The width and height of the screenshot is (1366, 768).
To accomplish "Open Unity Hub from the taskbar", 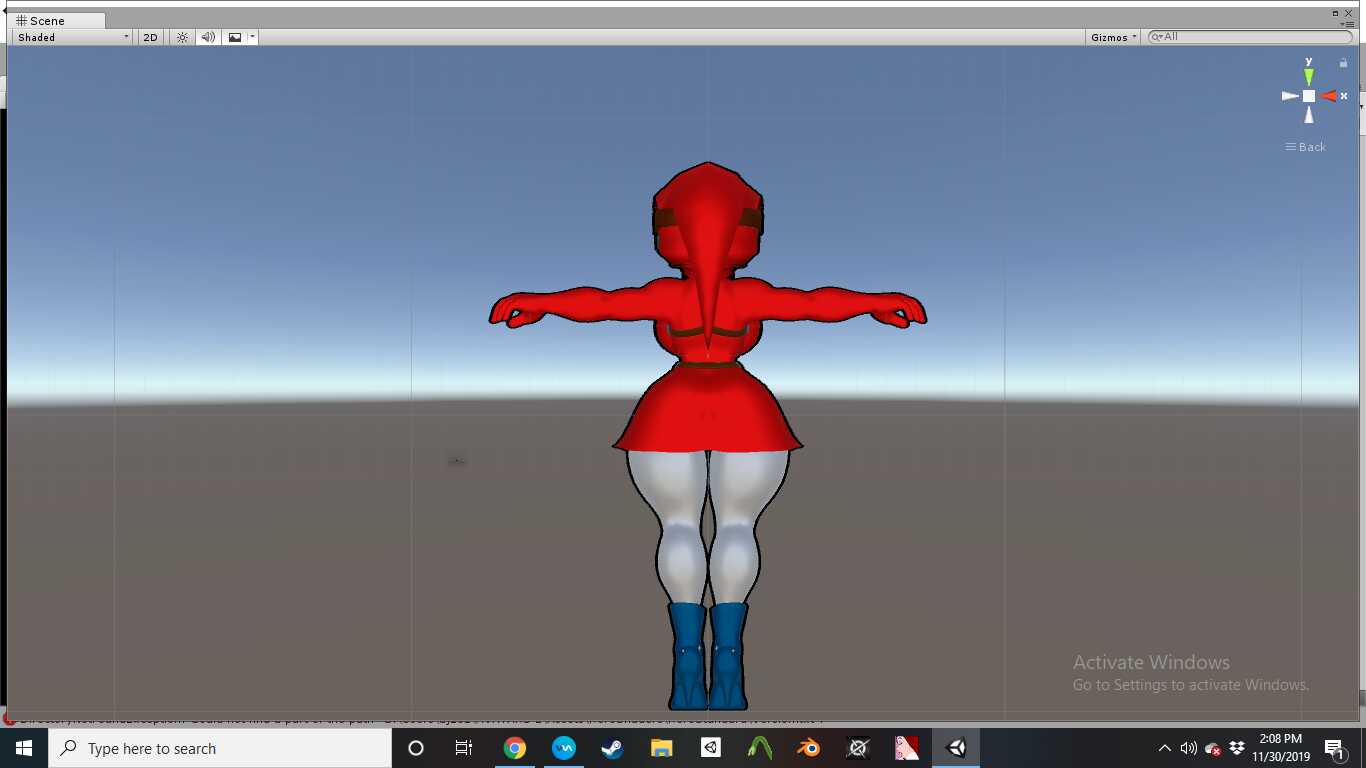I will 710,748.
